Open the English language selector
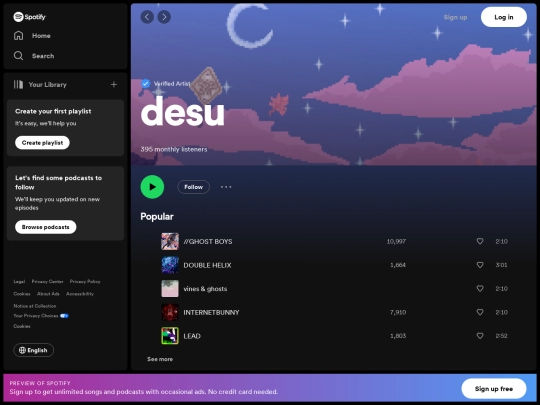 [33, 350]
